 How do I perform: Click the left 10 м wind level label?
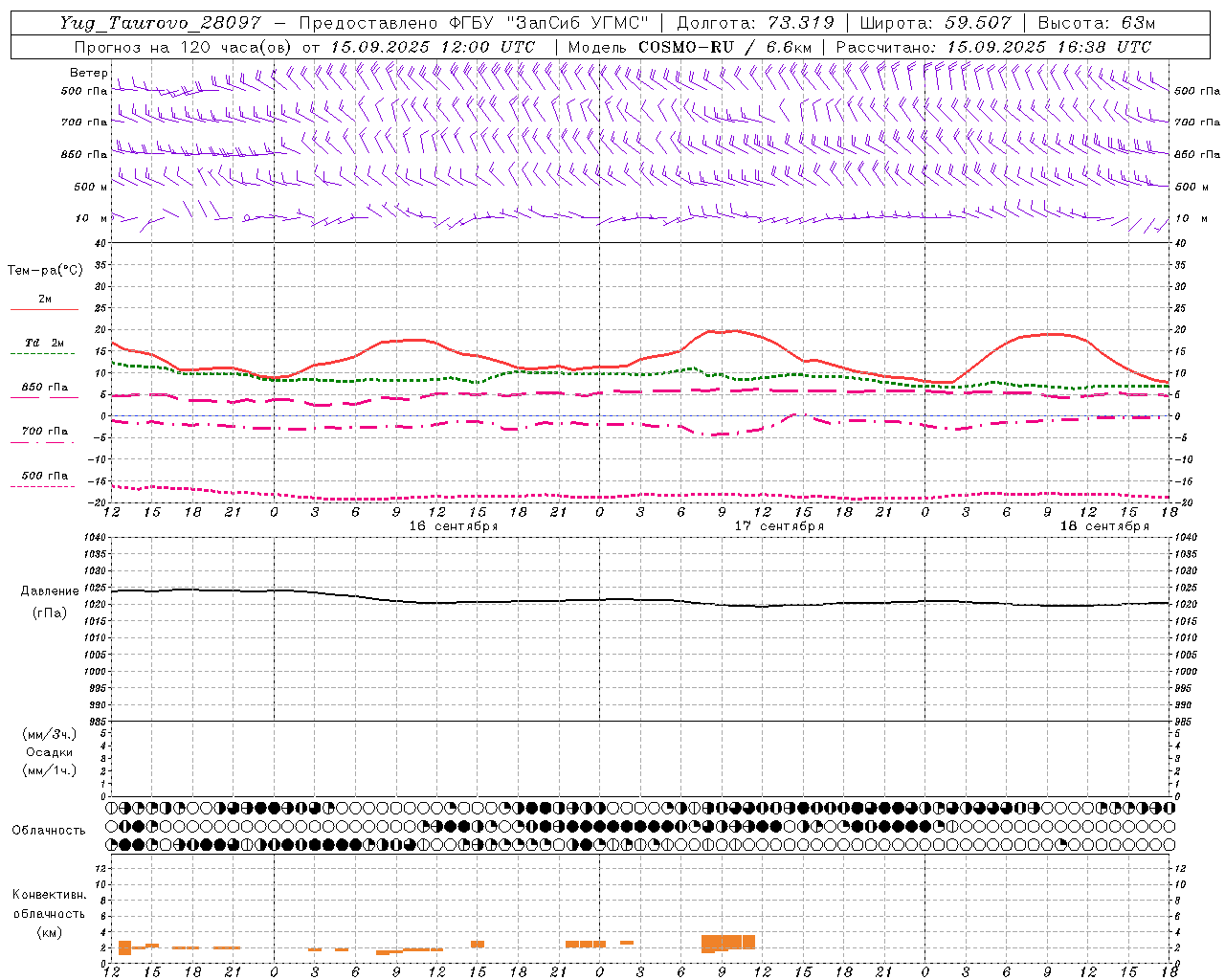91,218
